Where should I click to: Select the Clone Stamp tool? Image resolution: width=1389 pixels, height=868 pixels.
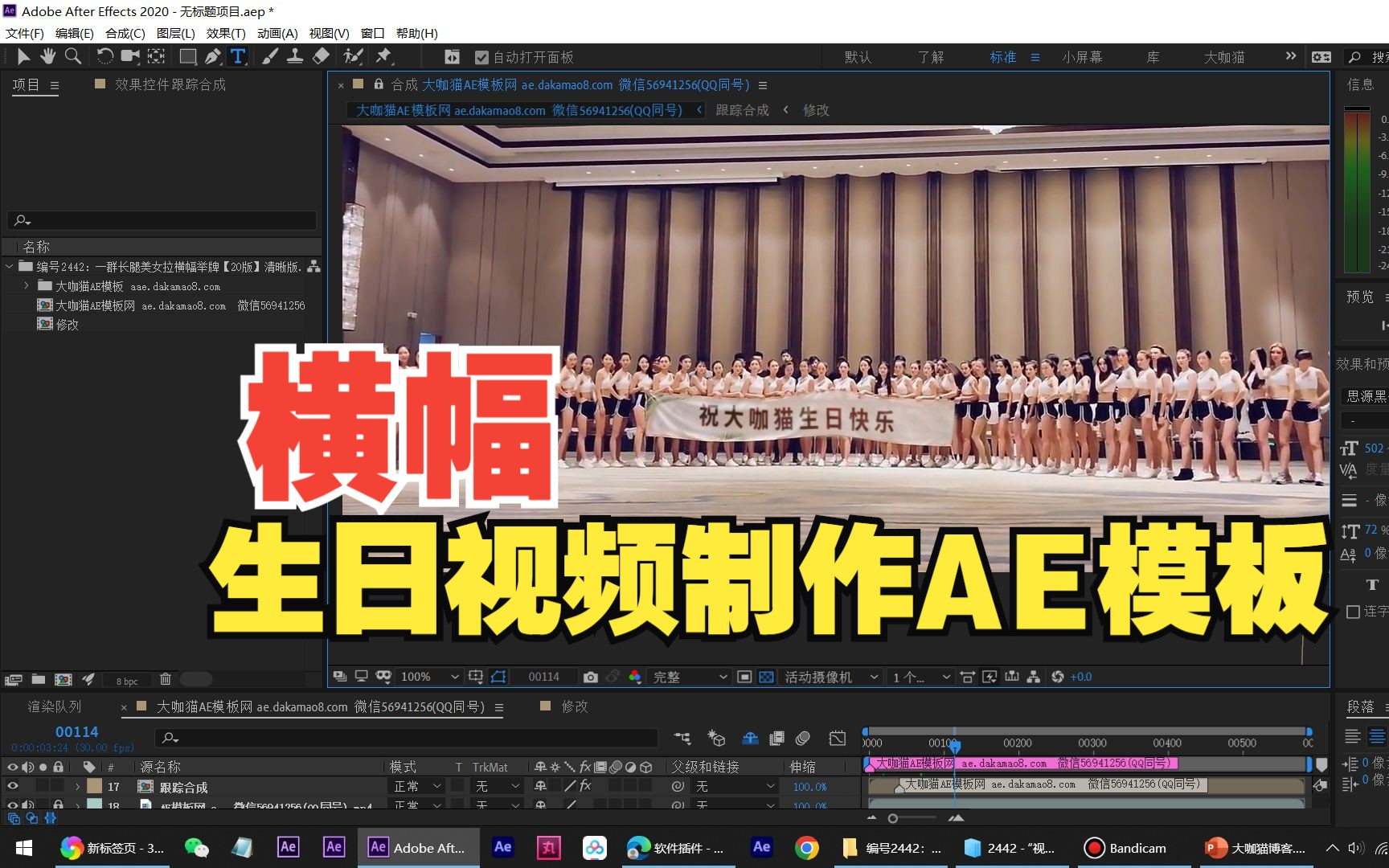[295, 56]
